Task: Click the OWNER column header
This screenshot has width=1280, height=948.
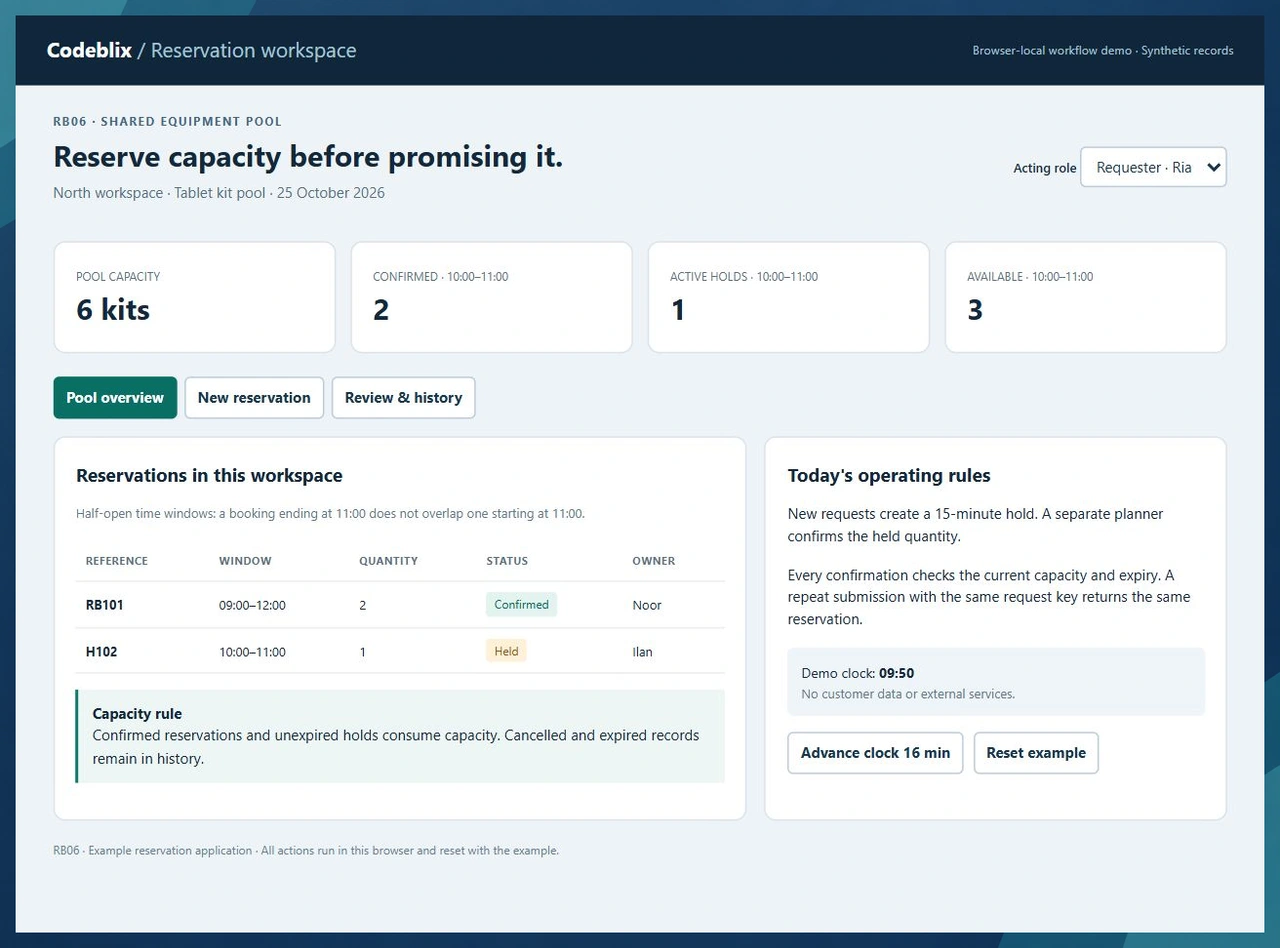Action: [653, 561]
